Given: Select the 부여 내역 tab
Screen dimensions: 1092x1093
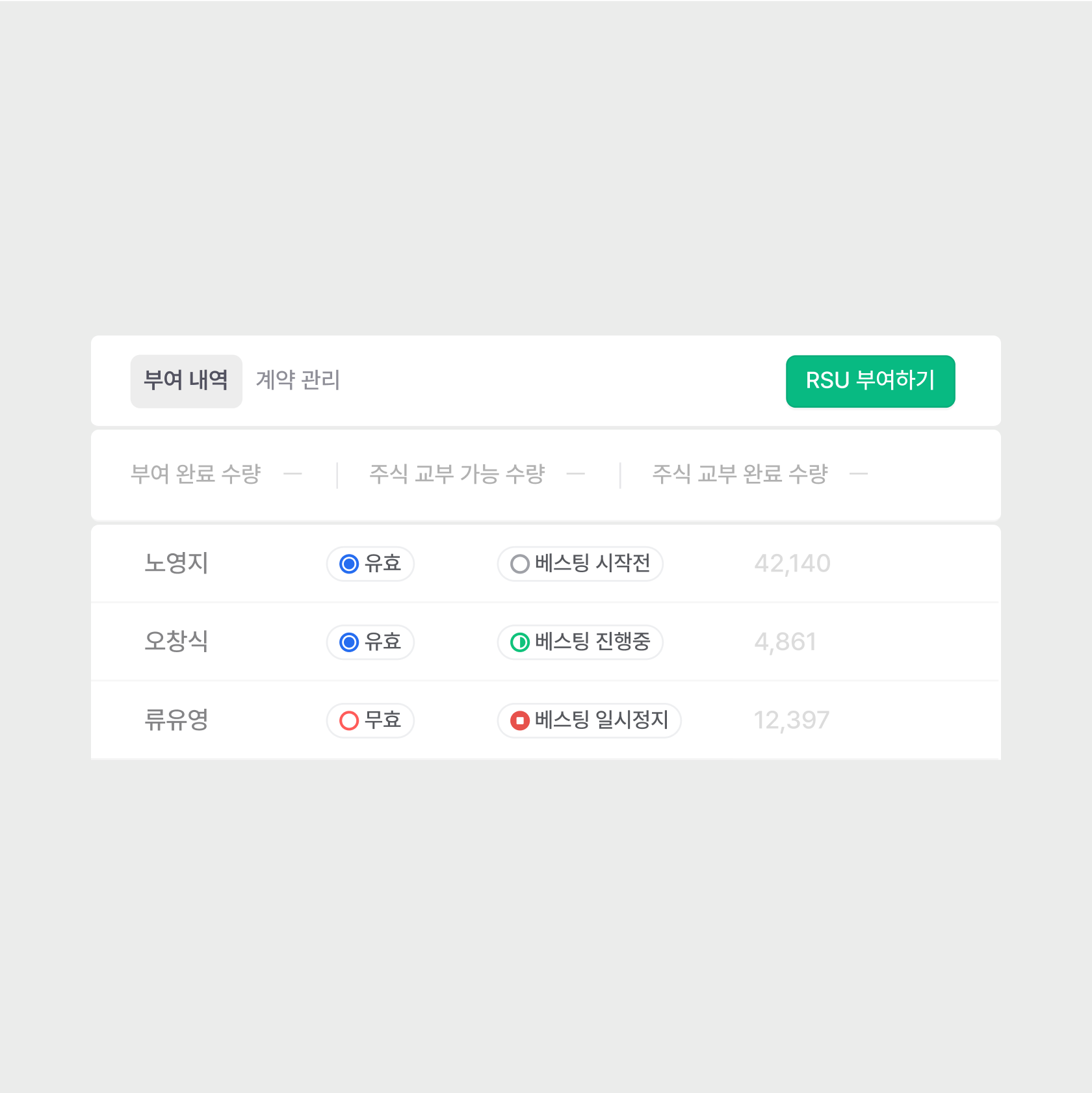Looking at the screenshot, I should (186, 382).
